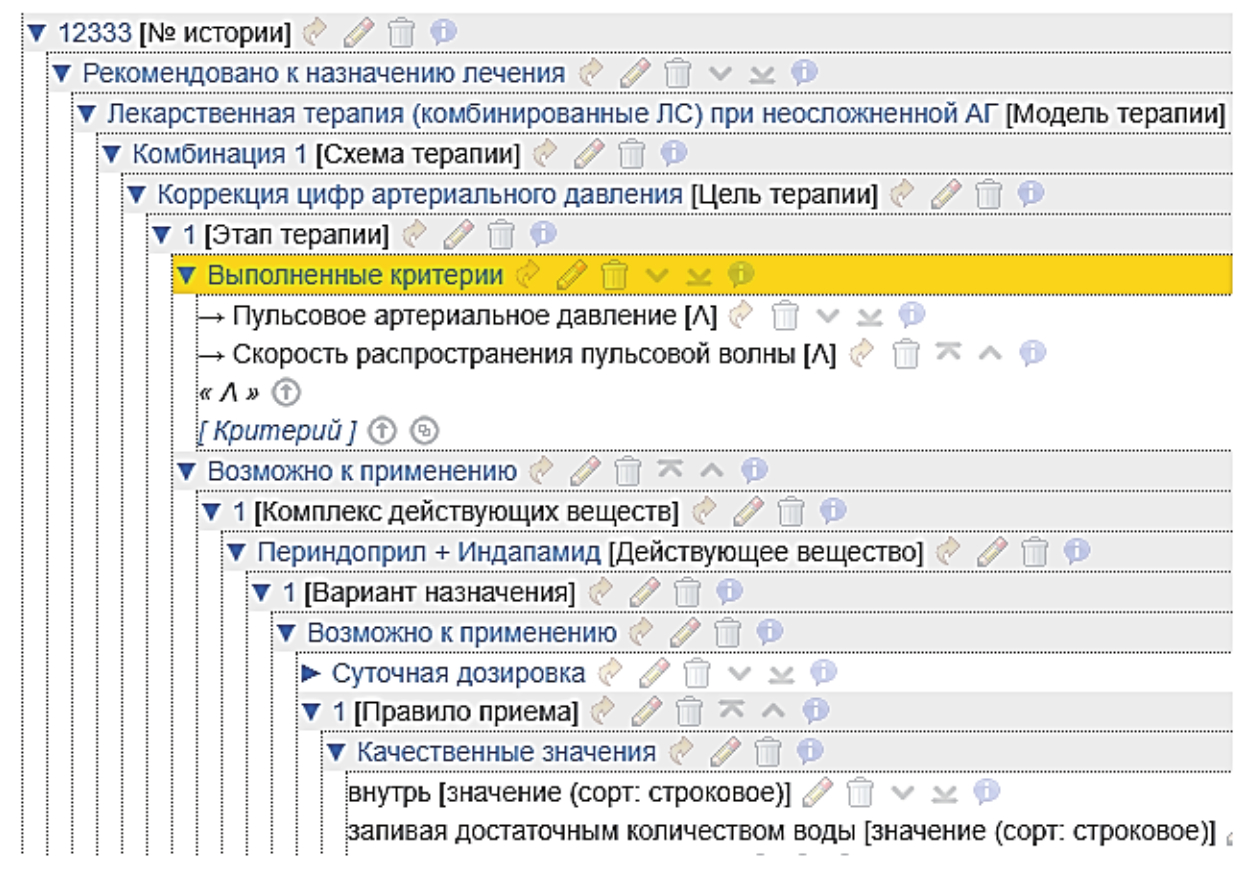Delete the Комбинация 1 node via trash icon

[x=632, y=153]
